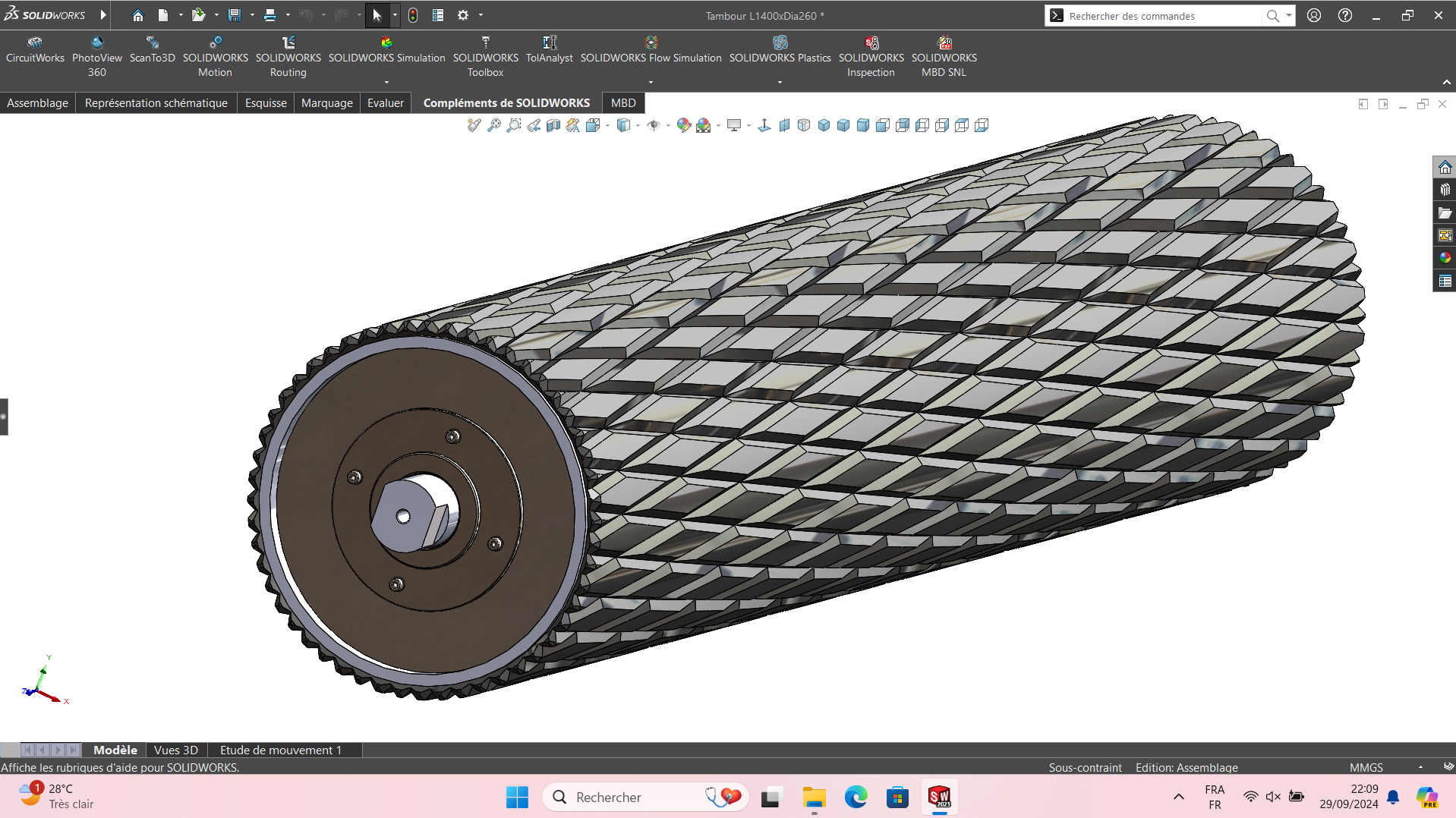Switch to the Esquisse tab
This screenshot has height=818, width=1456.
pyautogui.click(x=266, y=103)
